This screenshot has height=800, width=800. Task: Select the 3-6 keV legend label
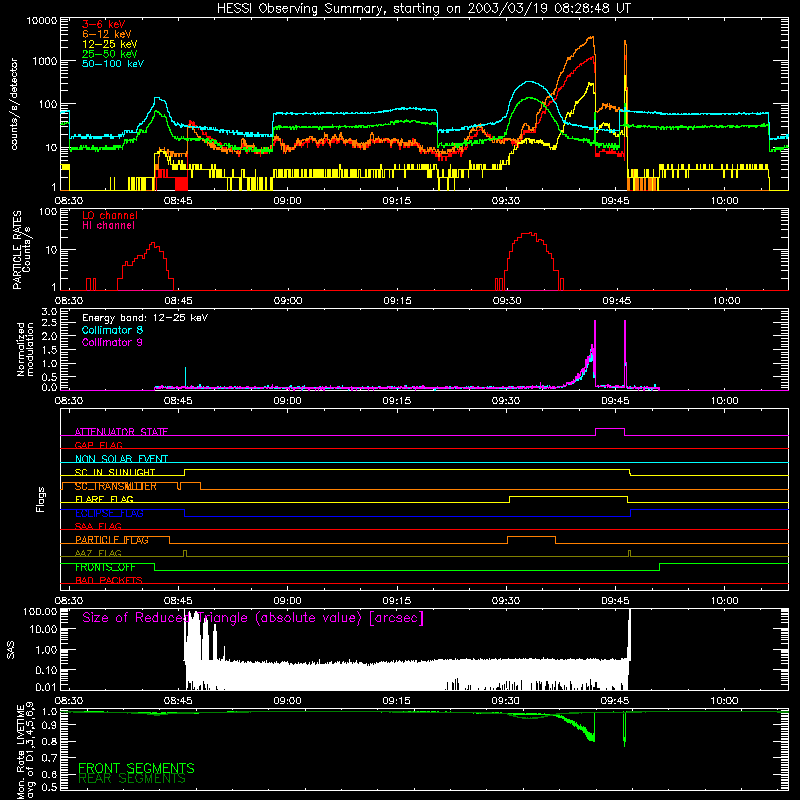pos(104,24)
